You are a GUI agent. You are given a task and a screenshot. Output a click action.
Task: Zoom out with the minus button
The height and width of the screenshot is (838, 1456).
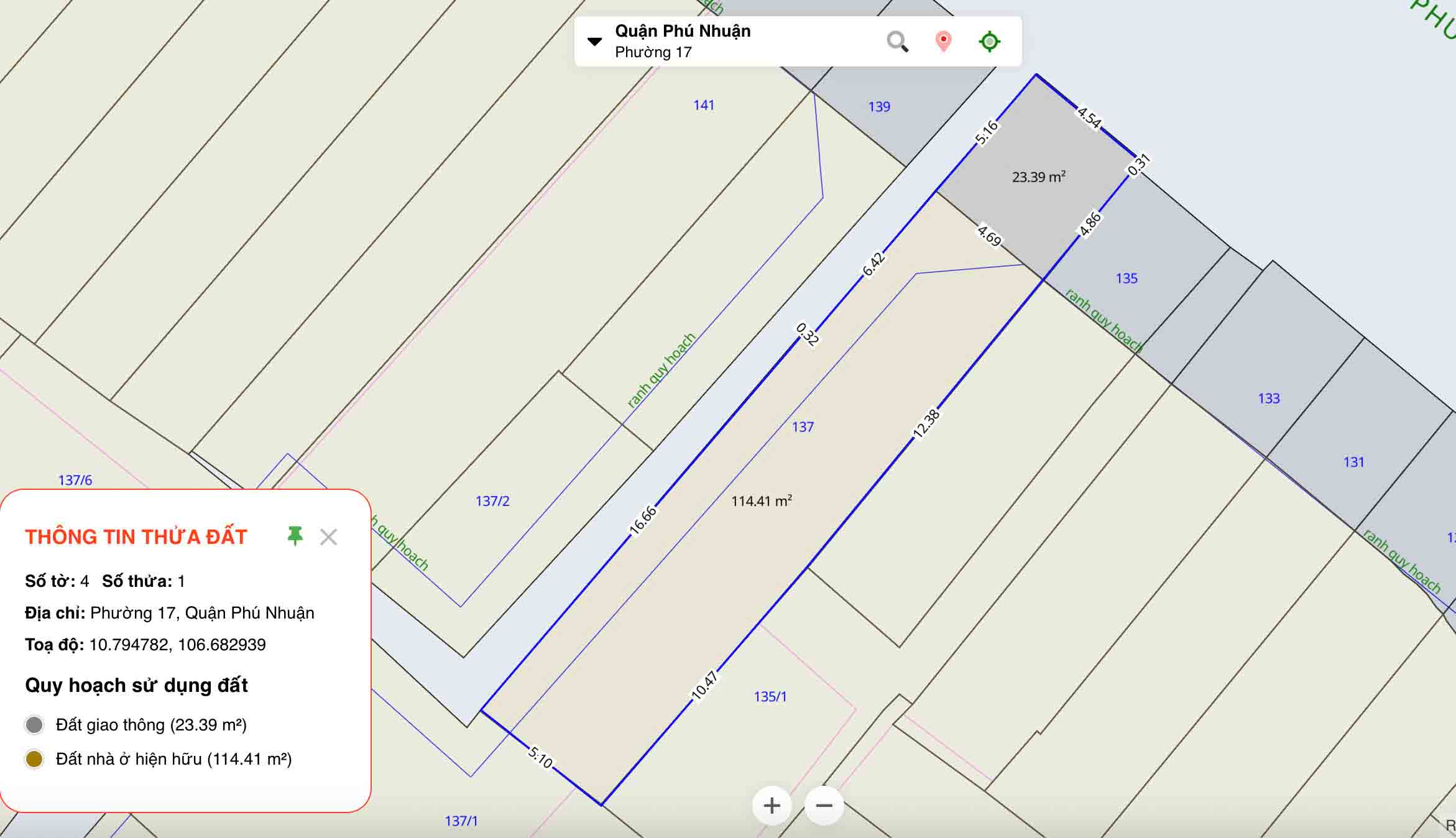point(824,806)
